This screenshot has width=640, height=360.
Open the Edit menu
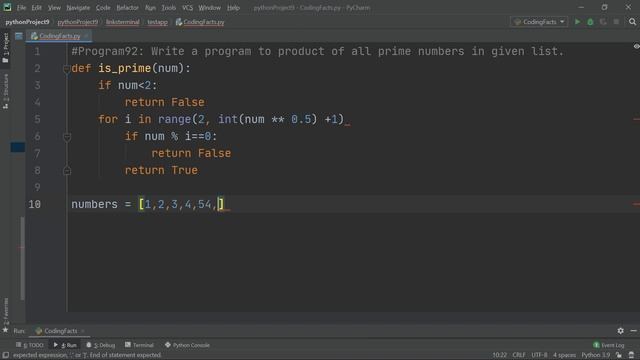click(x=36, y=8)
